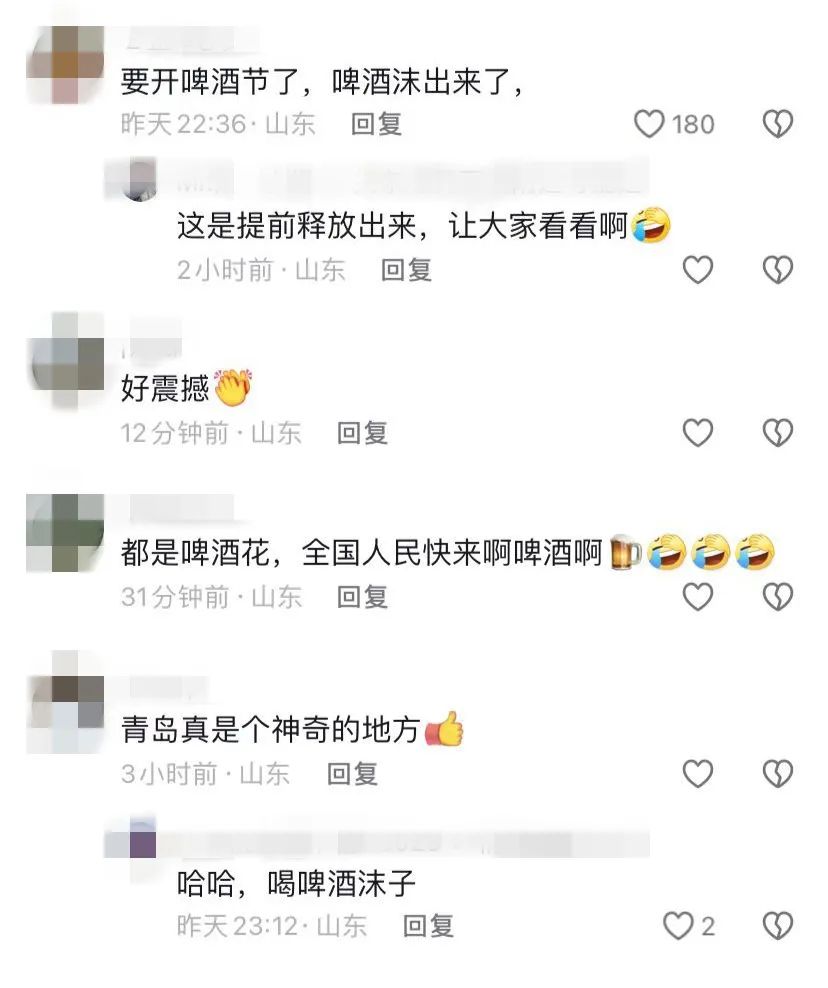The image size is (828, 988).
Task: Like the comment with 180 likes
Action: point(649,124)
